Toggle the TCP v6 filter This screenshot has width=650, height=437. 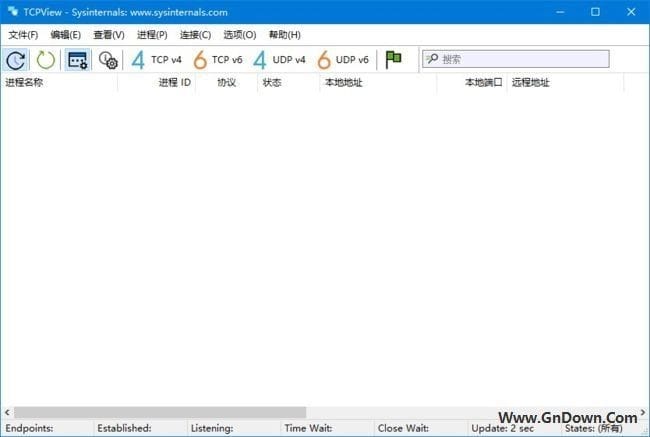coord(218,60)
